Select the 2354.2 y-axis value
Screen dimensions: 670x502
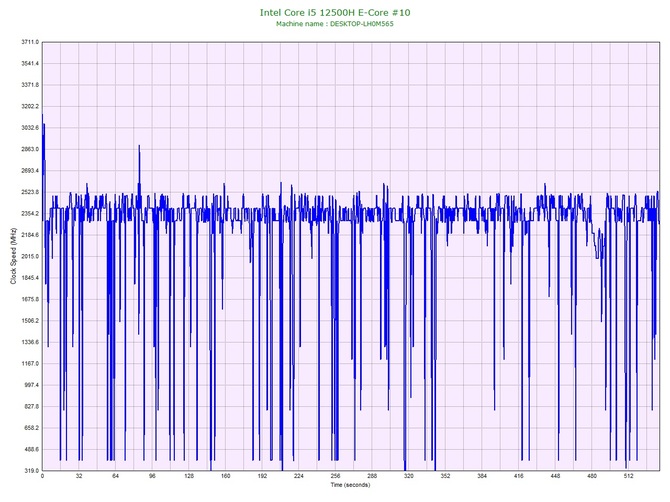click(x=30, y=213)
